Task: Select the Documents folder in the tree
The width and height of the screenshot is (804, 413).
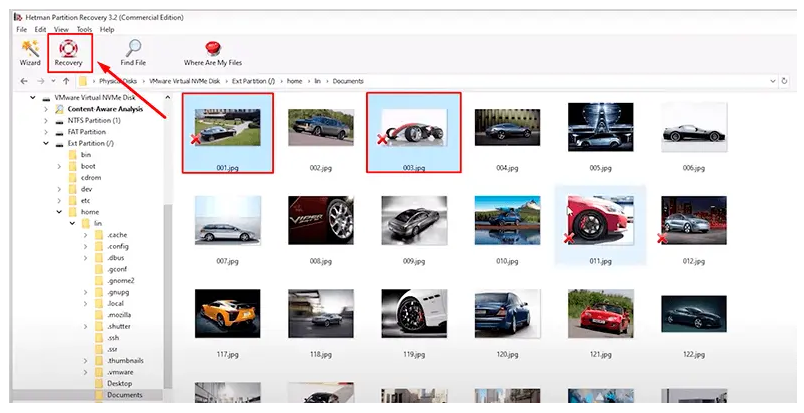Action: 125,395
